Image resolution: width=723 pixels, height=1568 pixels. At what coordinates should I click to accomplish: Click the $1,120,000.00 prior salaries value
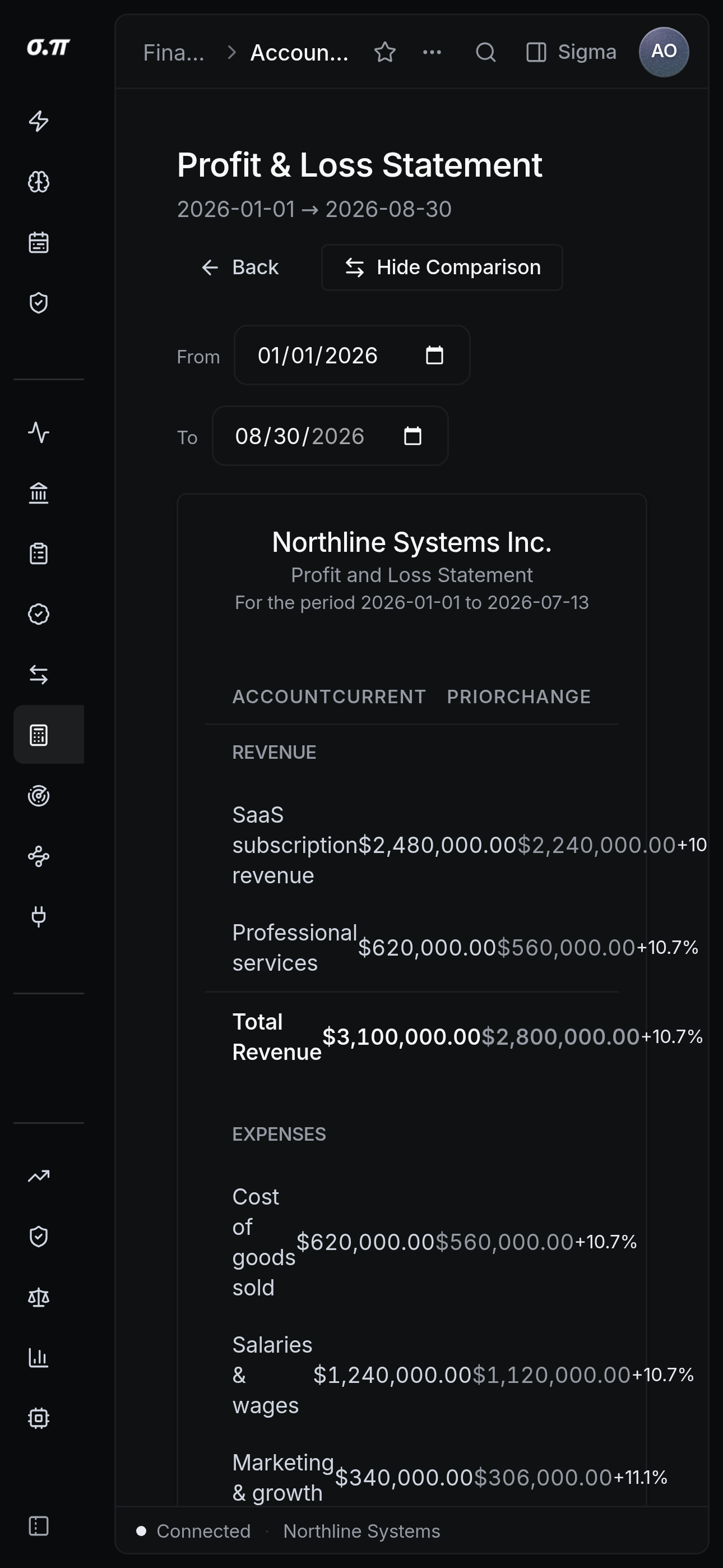pyautogui.click(x=551, y=1375)
